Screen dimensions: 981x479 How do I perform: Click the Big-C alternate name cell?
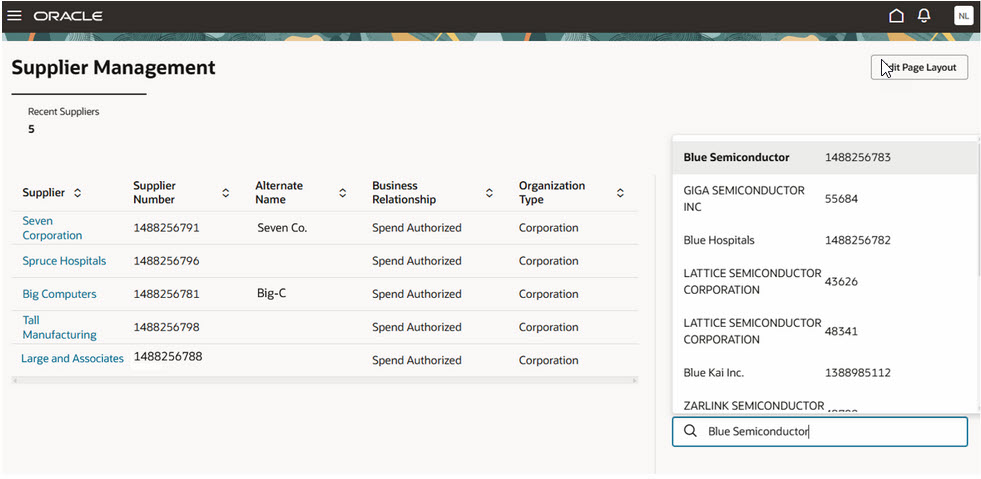272,293
